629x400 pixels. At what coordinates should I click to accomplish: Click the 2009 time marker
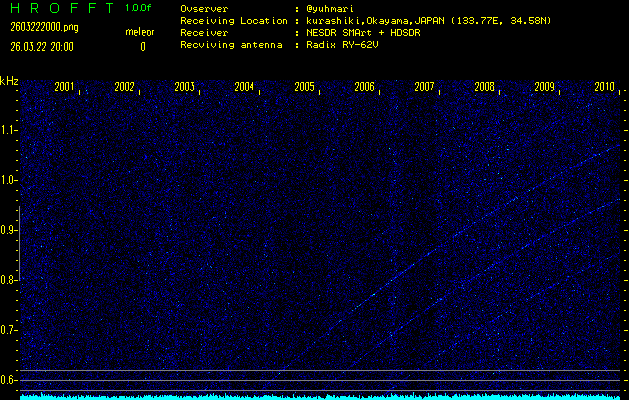pyautogui.click(x=544, y=87)
